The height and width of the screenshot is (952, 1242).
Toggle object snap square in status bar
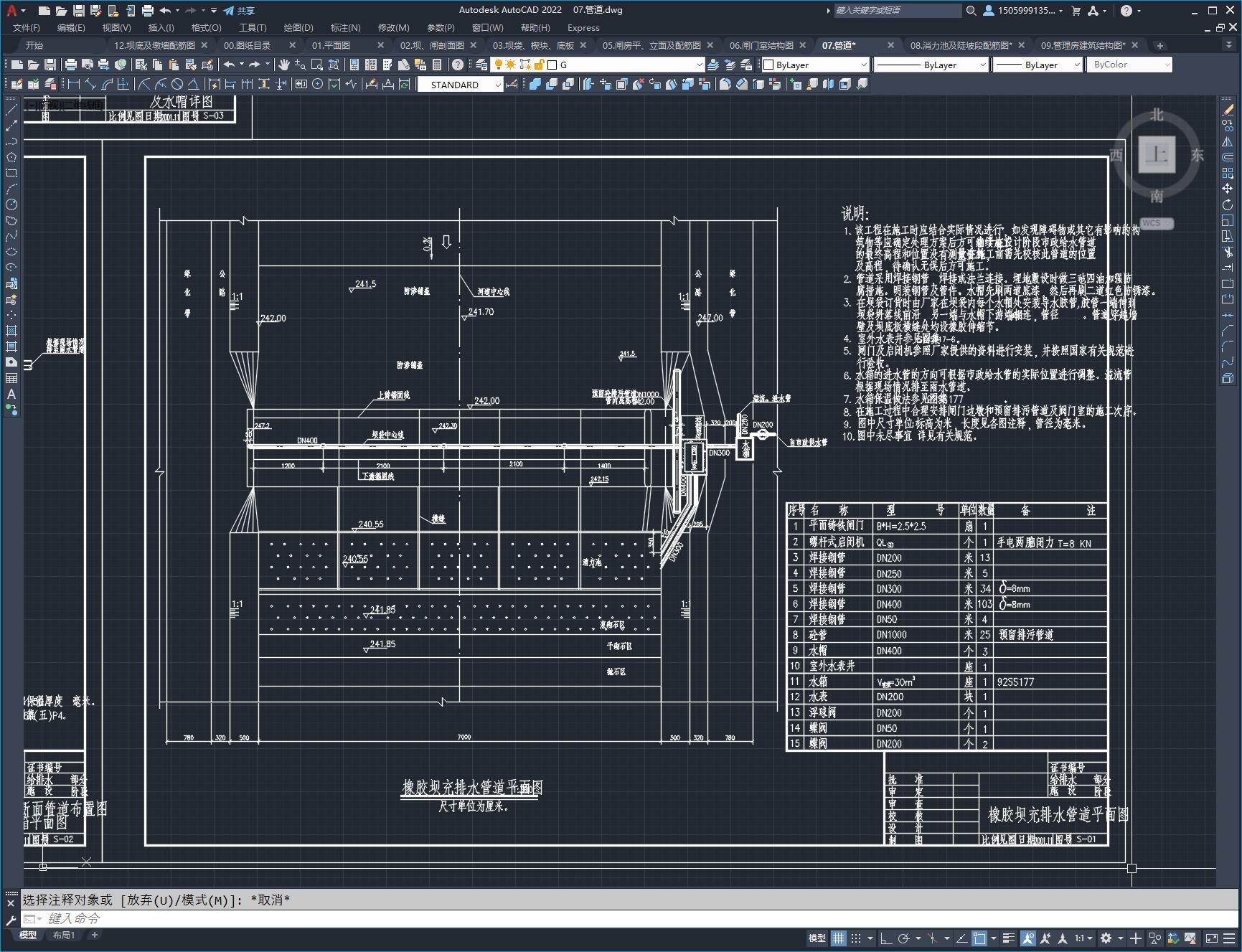pyautogui.click(x=979, y=938)
